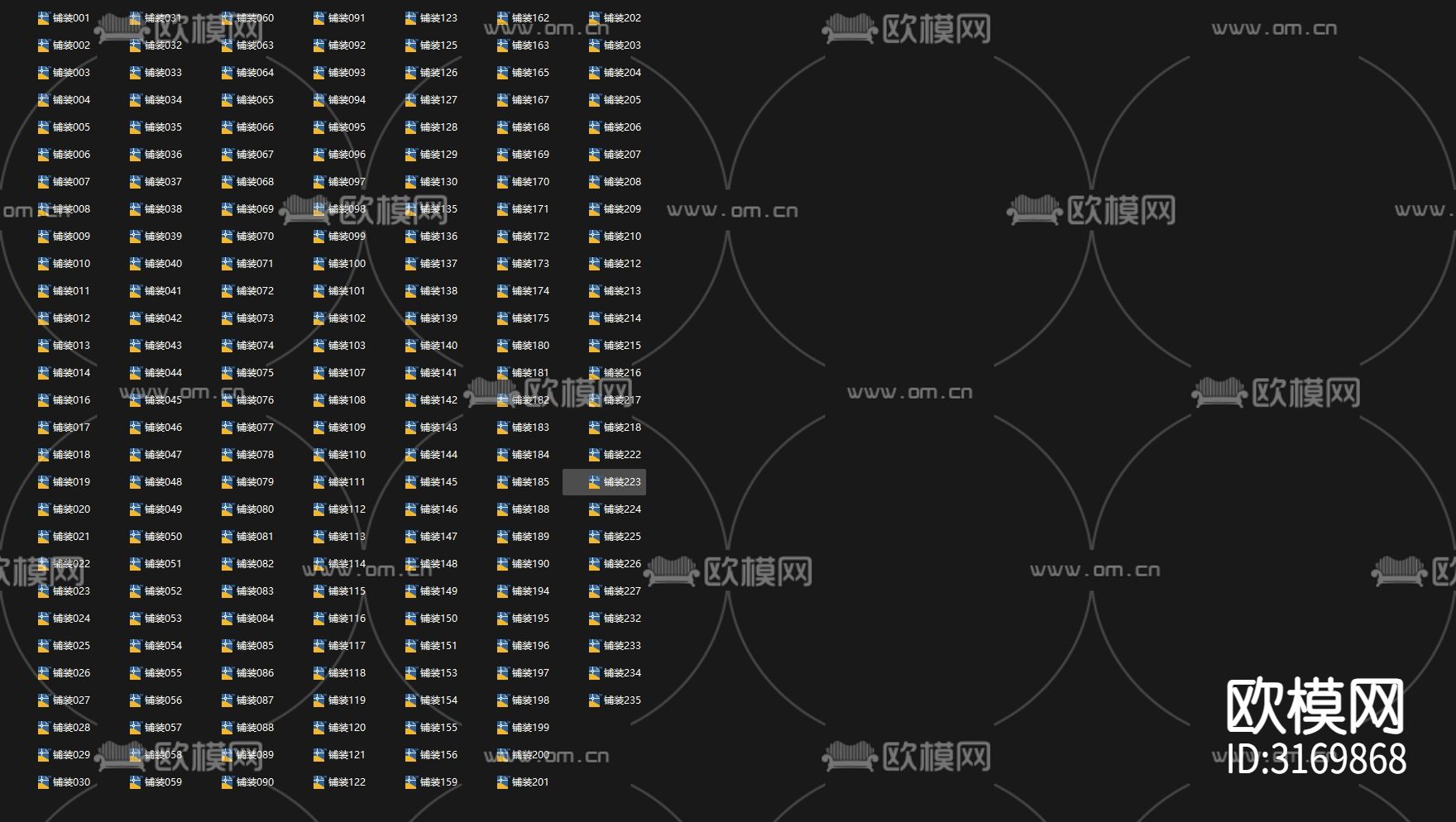
Task: Select the icon of file 铺装005
Action: pos(43,127)
